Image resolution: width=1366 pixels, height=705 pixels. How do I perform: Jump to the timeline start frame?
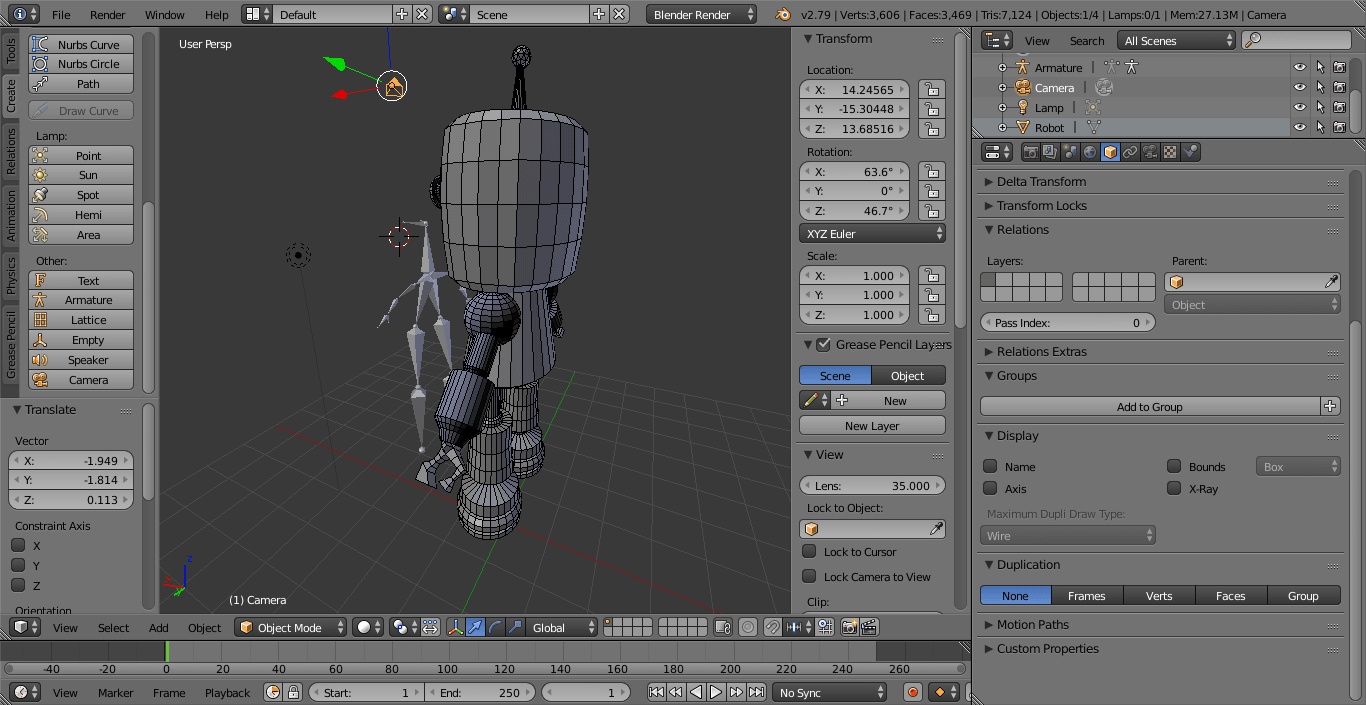coord(656,692)
